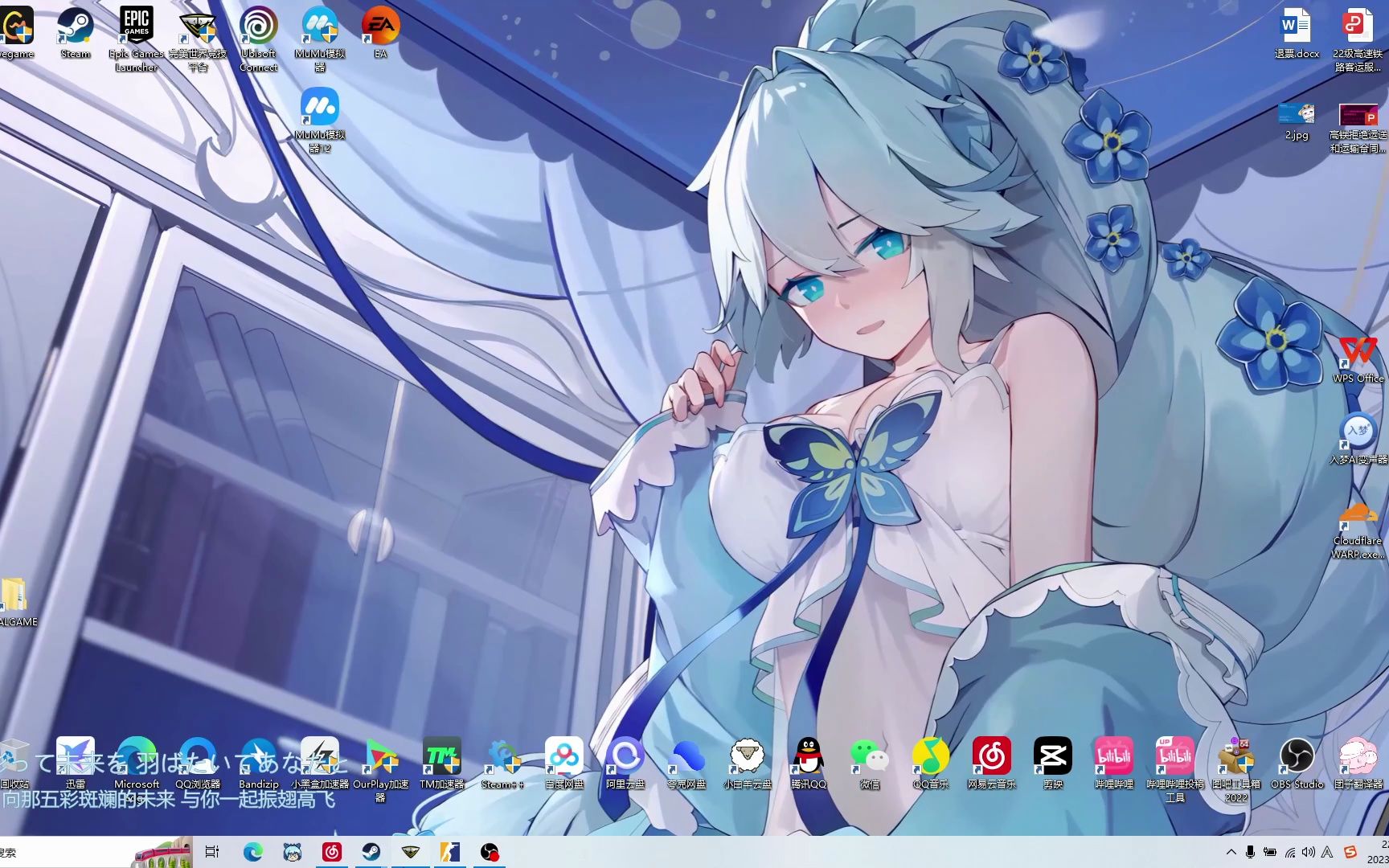The image size is (1389, 868).
Task: Switch to 完美世界竞技平台 in the taskbar
Action: click(x=410, y=852)
